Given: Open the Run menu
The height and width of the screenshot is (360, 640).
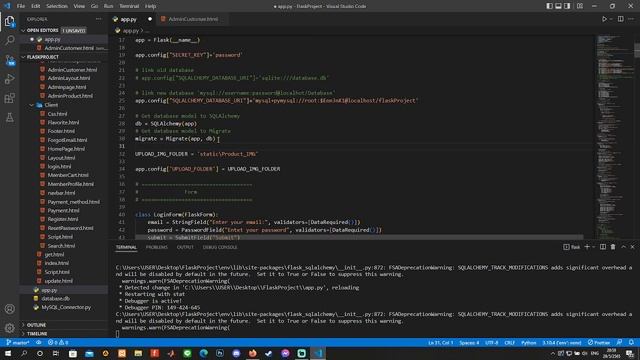Looking at the screenshot, I should click(108, 6).
